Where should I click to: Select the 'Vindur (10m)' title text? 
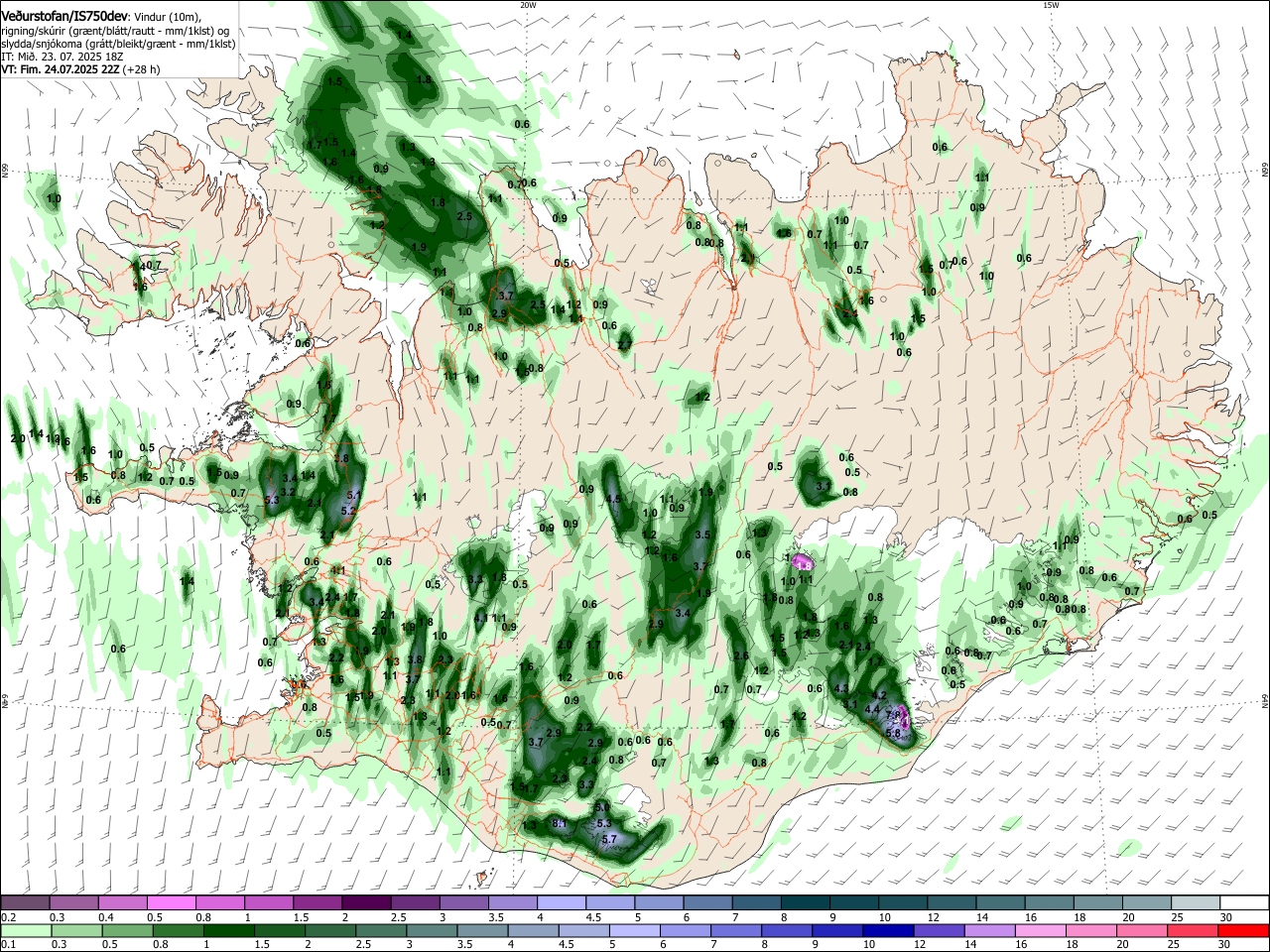[x=169, y=17]
